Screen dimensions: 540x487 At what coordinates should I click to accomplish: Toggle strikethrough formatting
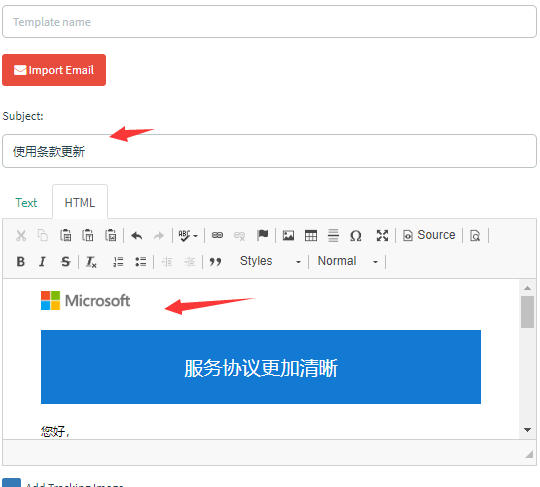(x=65, y=262)
